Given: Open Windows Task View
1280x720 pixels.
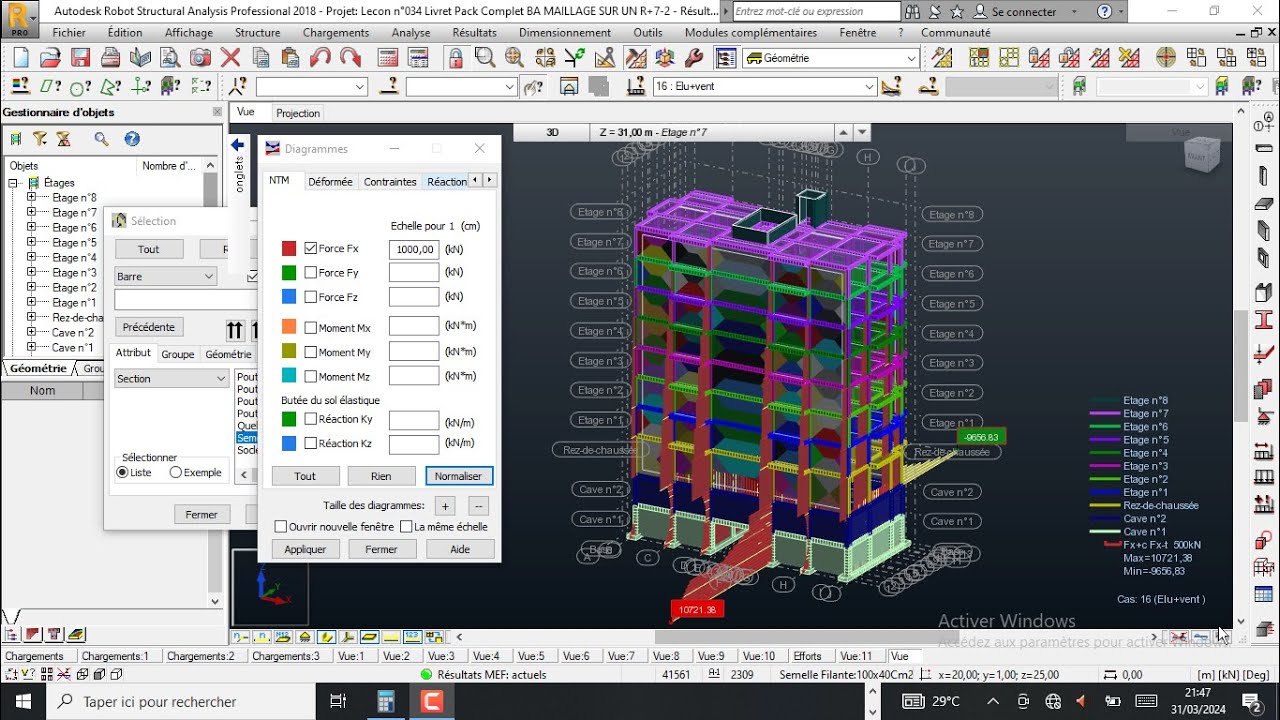Looking at the screenshot, I should coord(338,701).
